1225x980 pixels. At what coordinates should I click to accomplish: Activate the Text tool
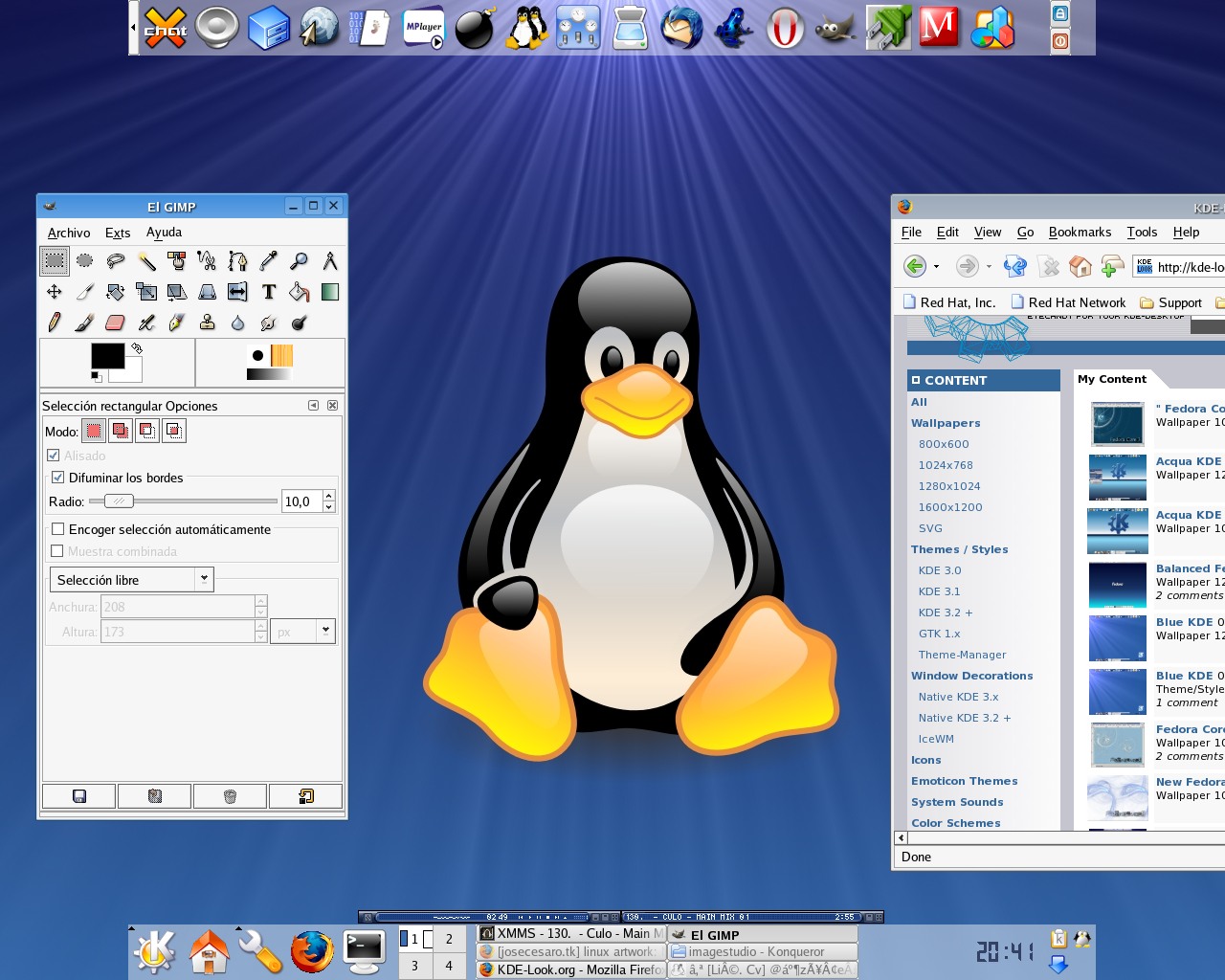pyautogui.click(x=269, y=292)
